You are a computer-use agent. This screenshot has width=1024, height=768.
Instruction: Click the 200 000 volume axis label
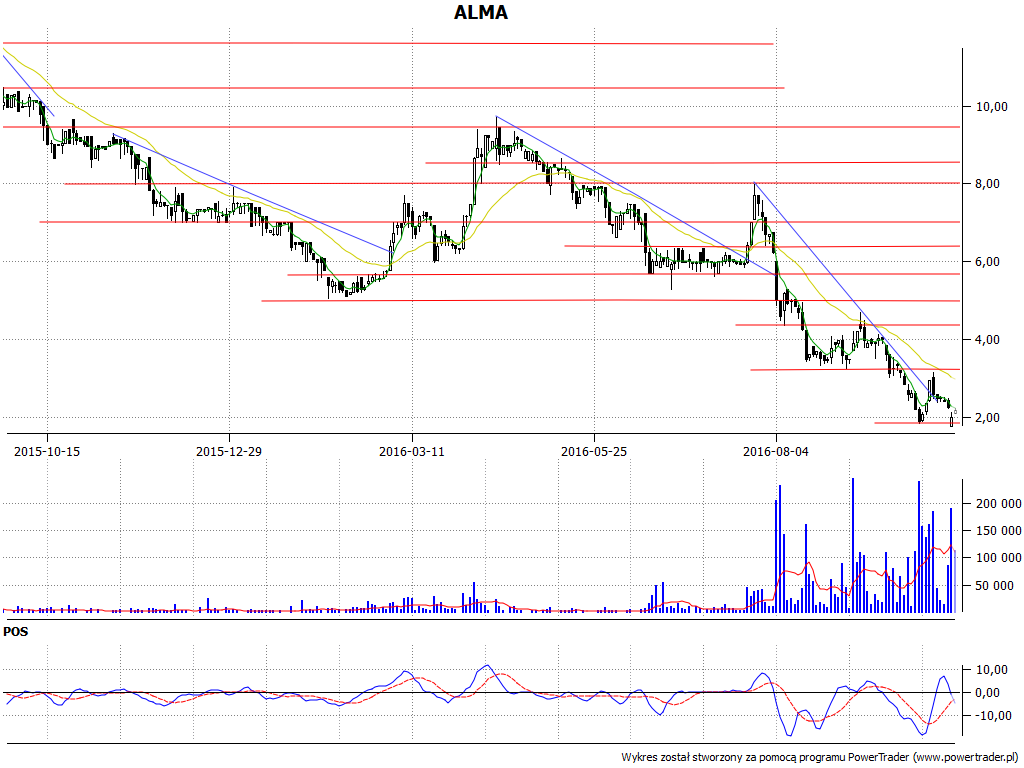point(999,504)
